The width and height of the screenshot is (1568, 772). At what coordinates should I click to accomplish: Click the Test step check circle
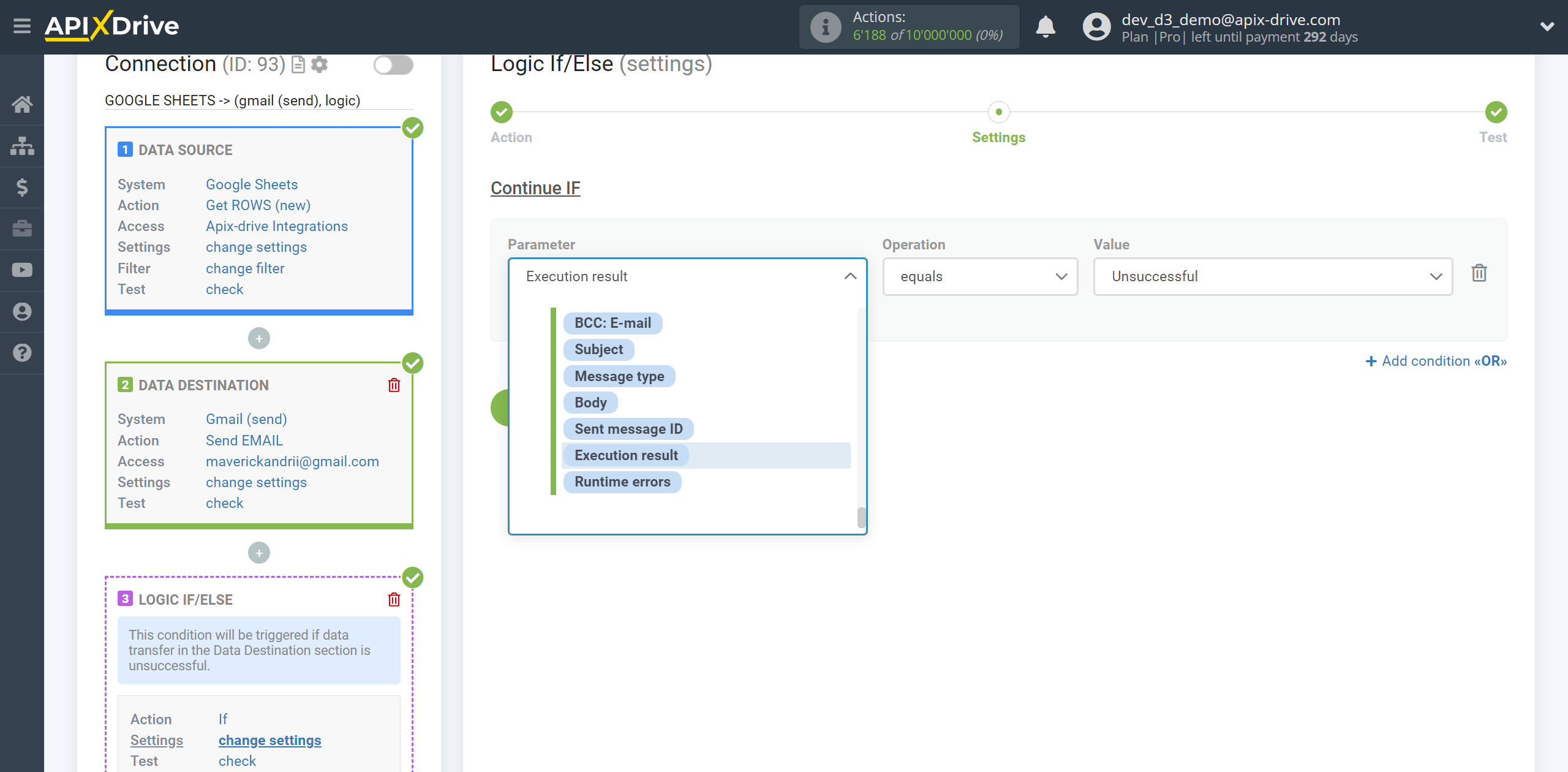(1496, 112)
